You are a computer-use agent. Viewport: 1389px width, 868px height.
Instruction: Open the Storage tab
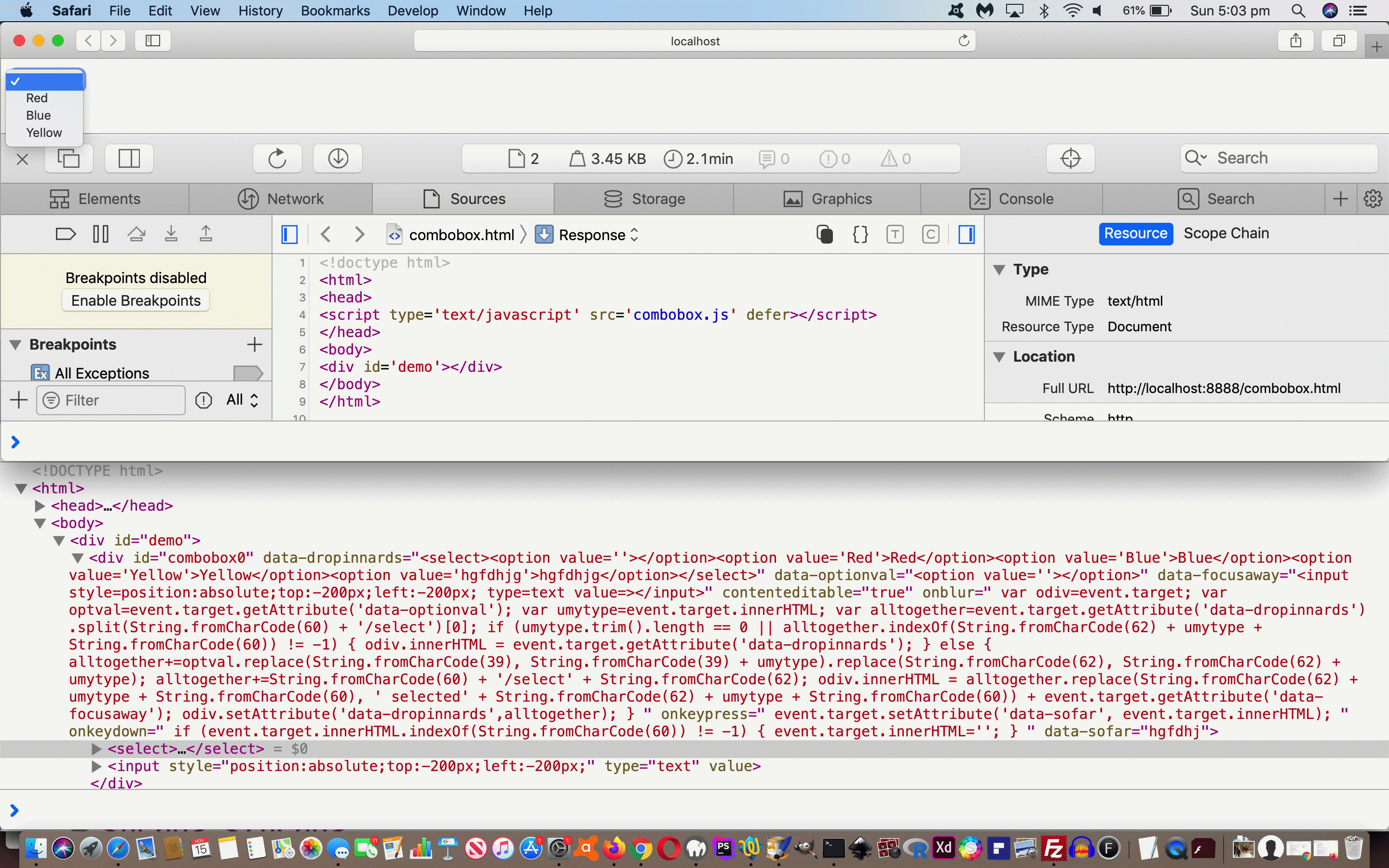point(644,199)
